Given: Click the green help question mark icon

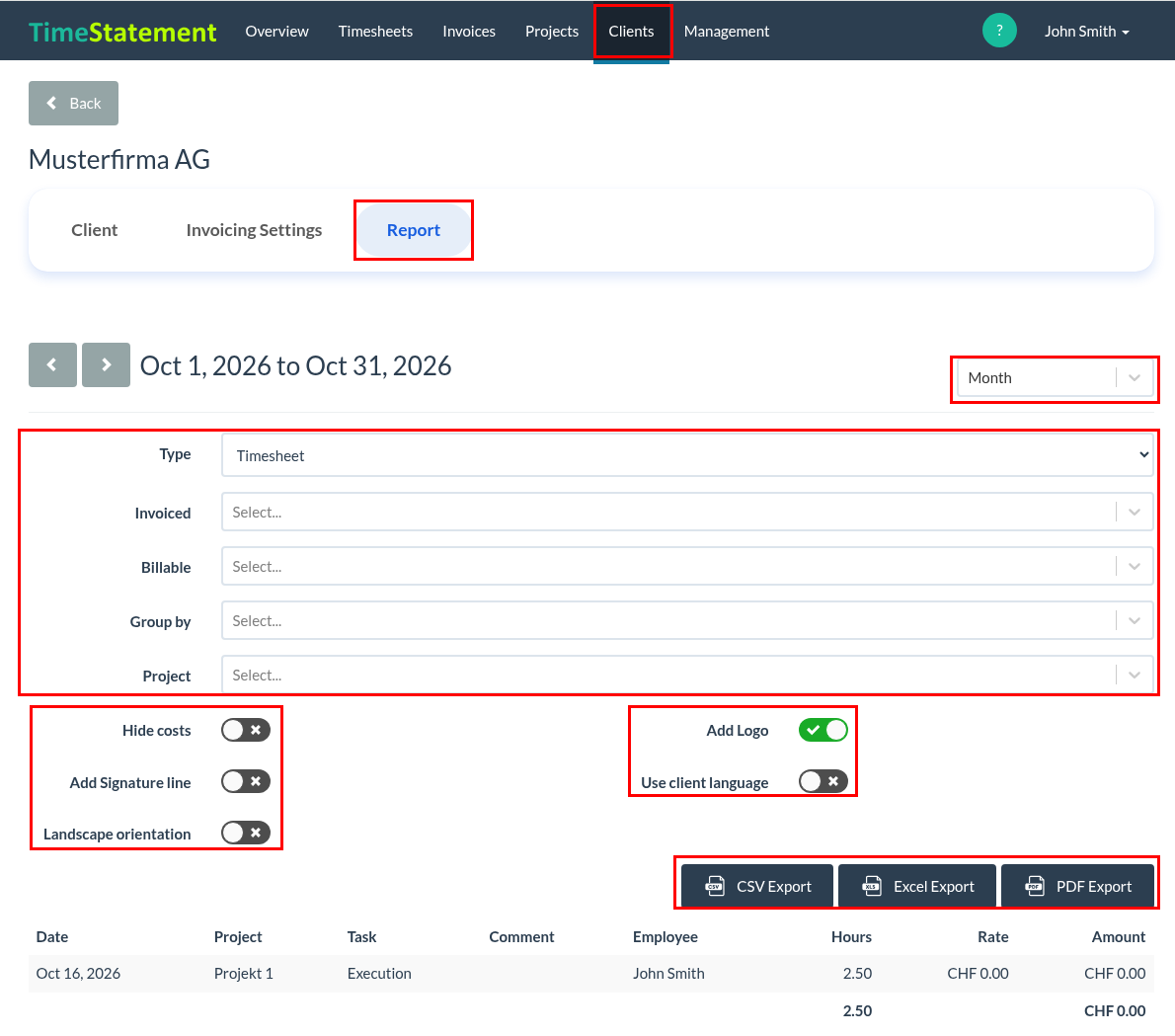Looking at the screenshot, I should click(999, 31).
